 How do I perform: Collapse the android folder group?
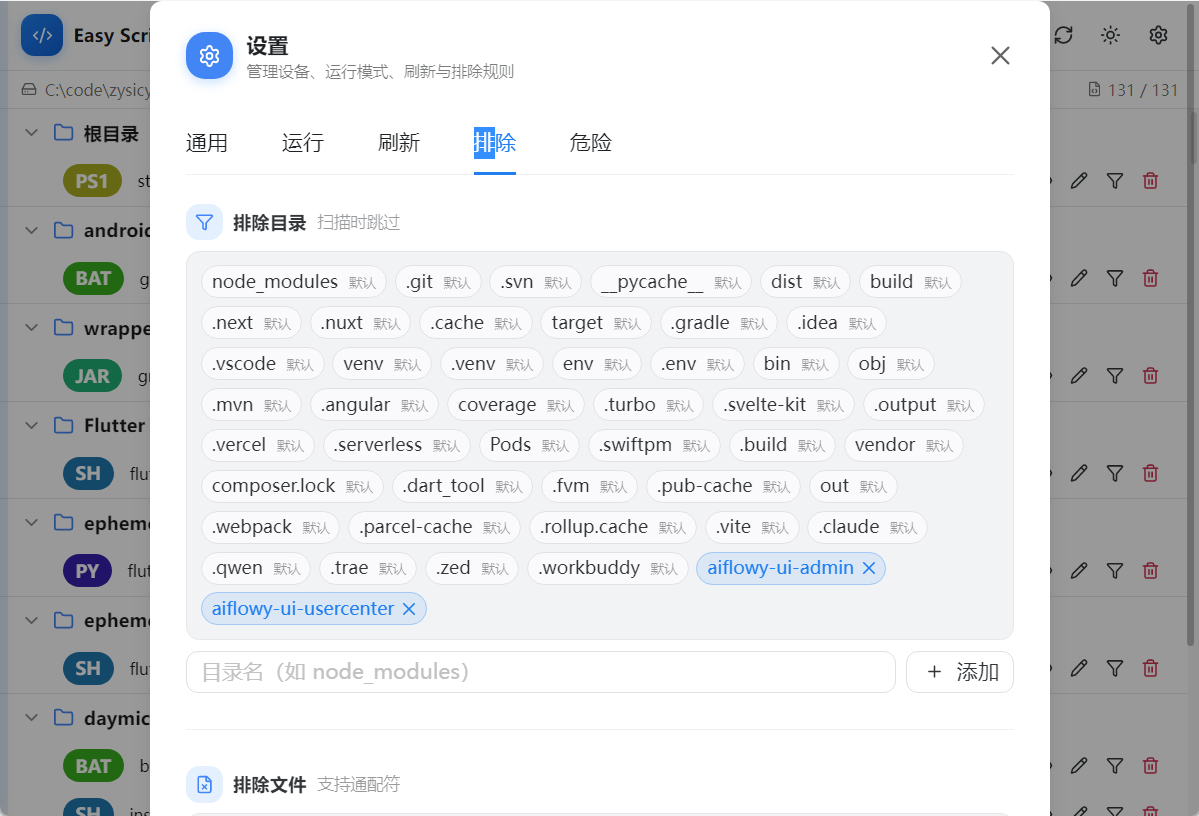pyautogui.click(x=31, y=230)
